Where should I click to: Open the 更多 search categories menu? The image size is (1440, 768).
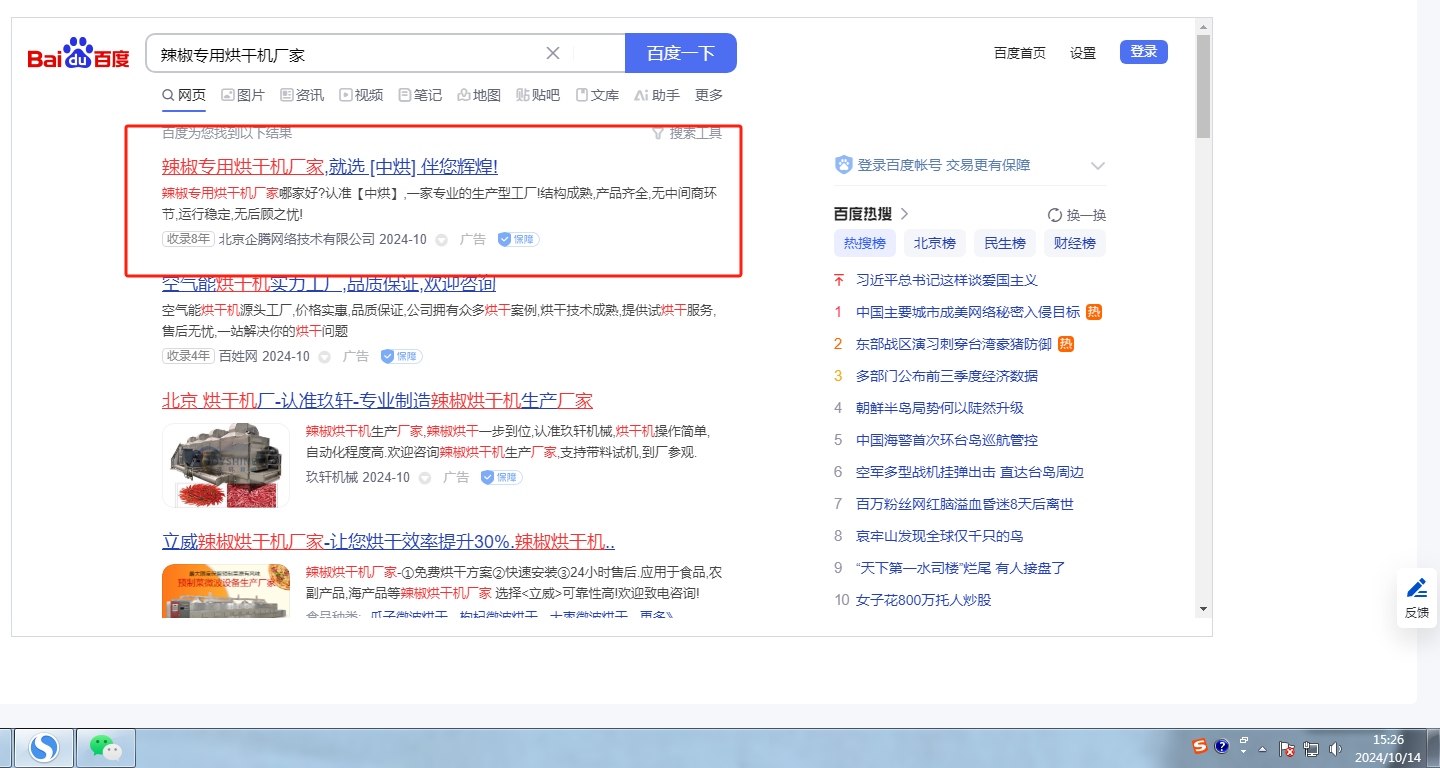(x=708, y=95)
